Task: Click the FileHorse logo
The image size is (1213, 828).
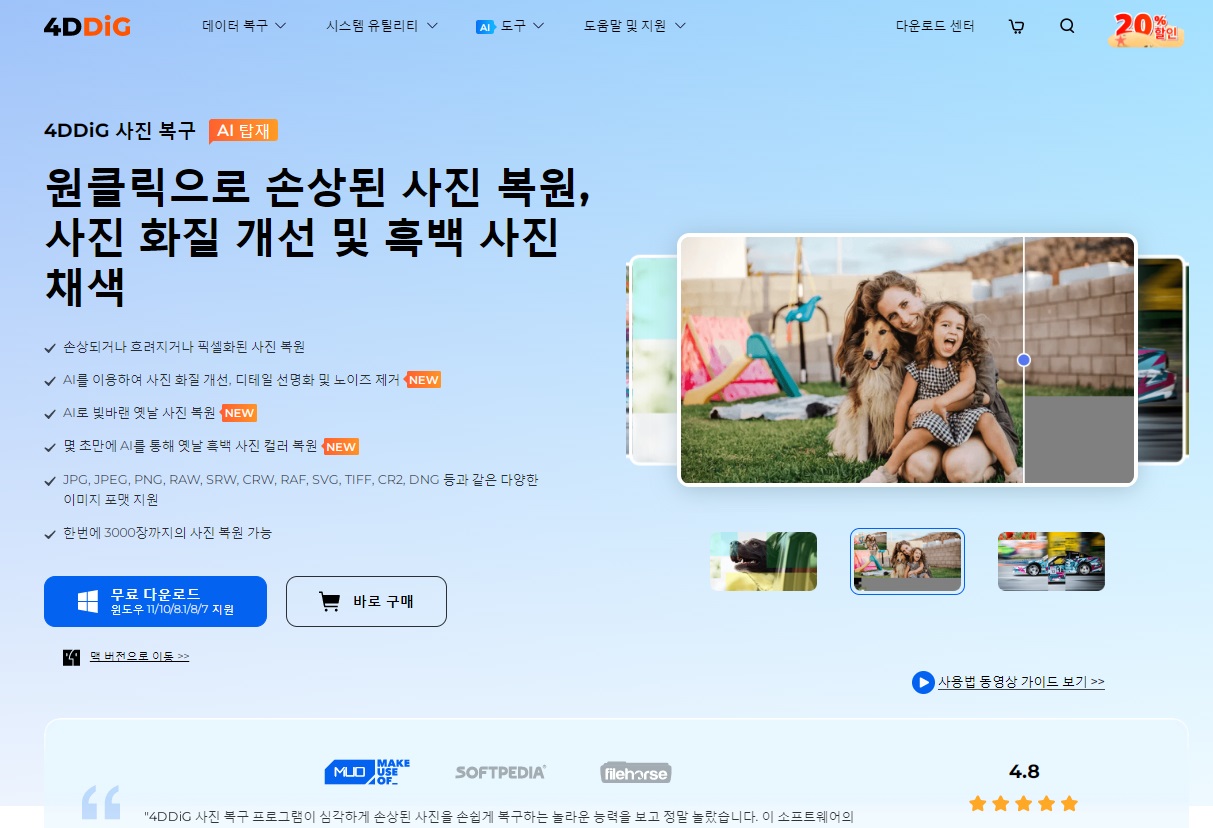Action: pos(636,772)
